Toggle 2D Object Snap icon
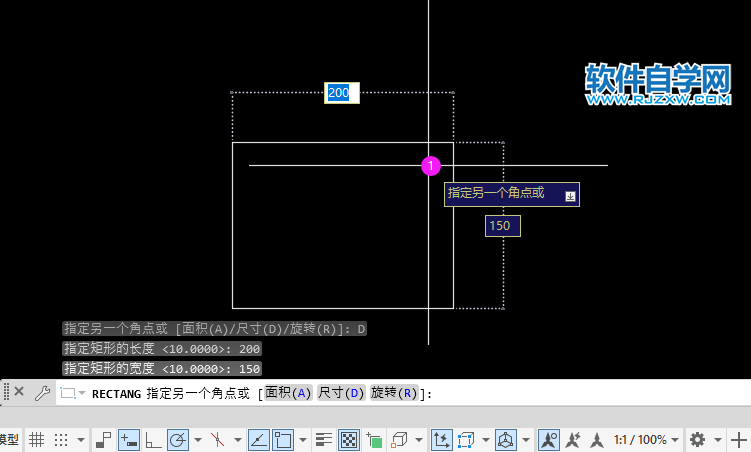751x452 pixels. coord(283,440)
